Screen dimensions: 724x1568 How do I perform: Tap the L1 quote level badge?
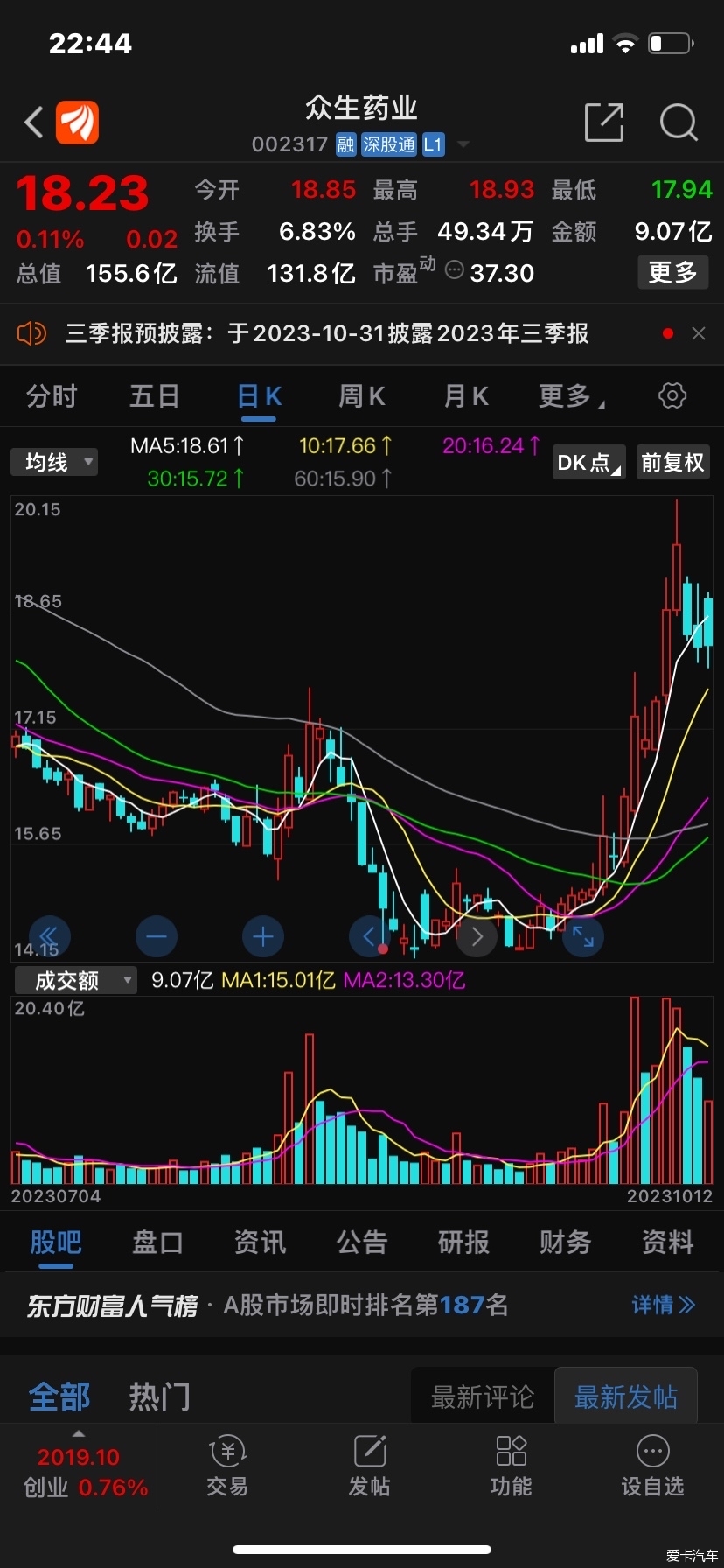(x=434, y=144)
